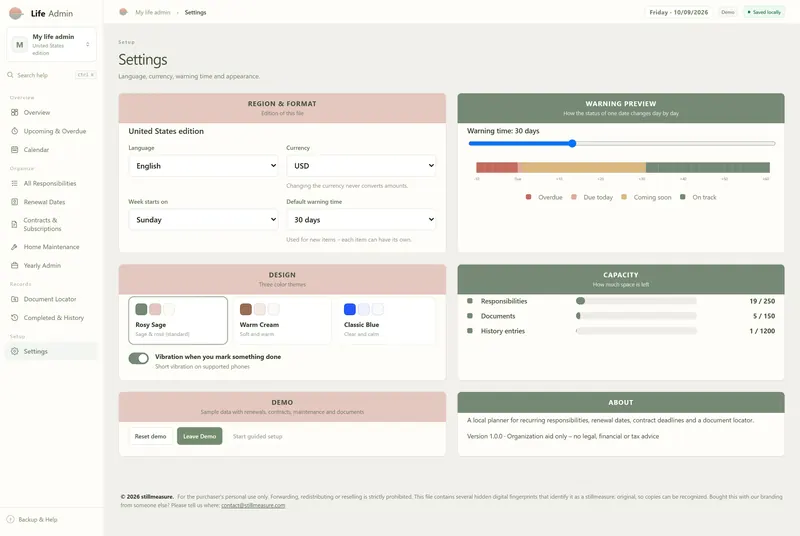Click the Documents capacity bar

click(636, 316)
